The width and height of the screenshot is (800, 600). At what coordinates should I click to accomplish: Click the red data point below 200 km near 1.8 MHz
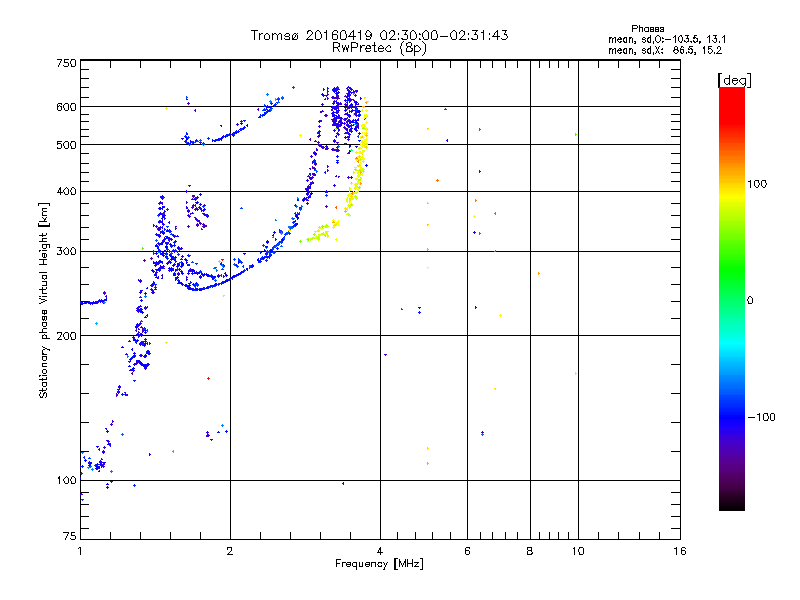(x=208, y=379)
